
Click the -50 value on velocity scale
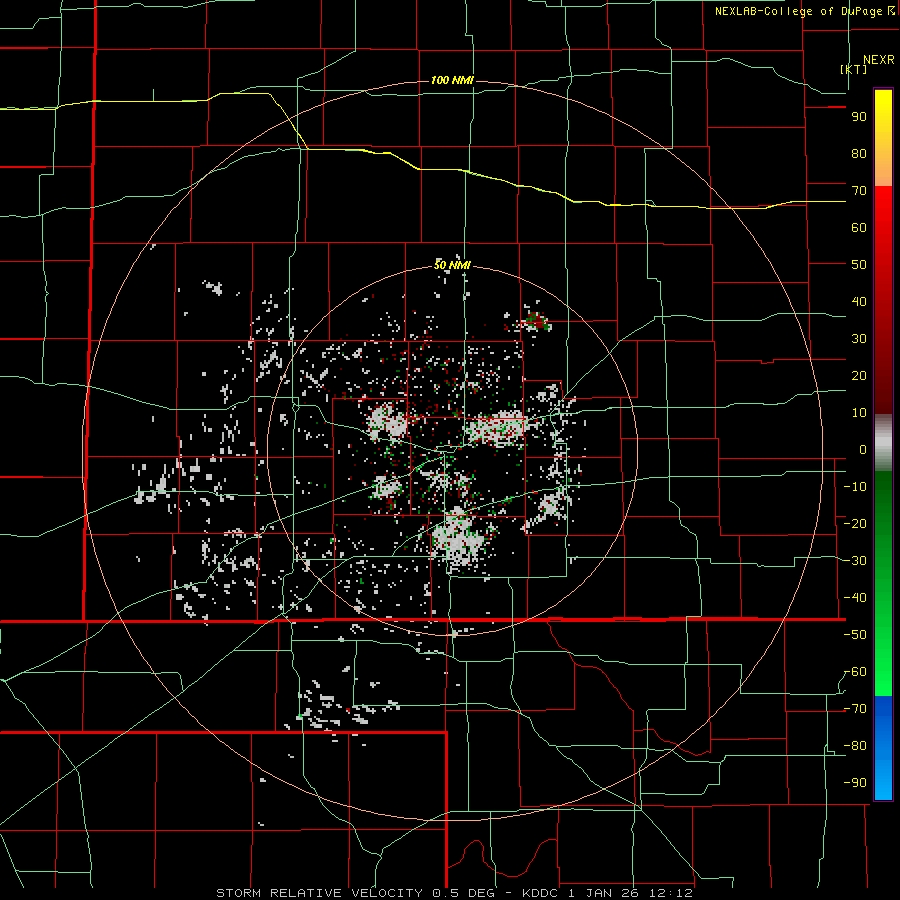[855, 635]
